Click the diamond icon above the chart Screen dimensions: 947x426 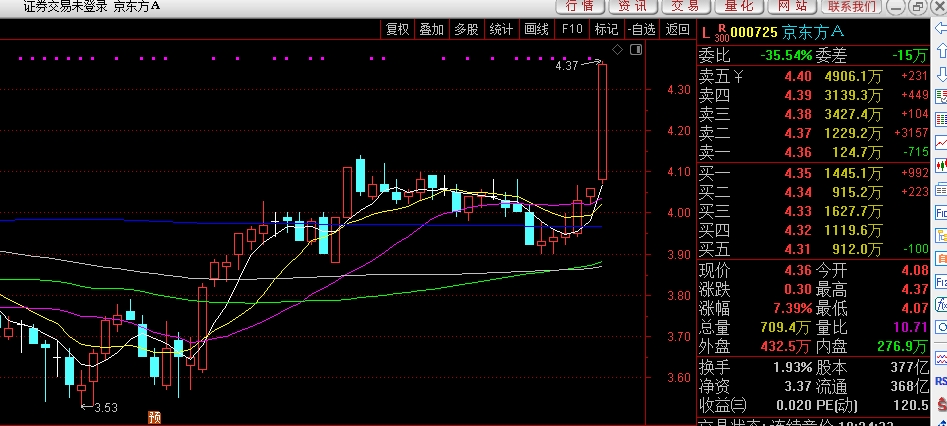click(x=617, y=50)
